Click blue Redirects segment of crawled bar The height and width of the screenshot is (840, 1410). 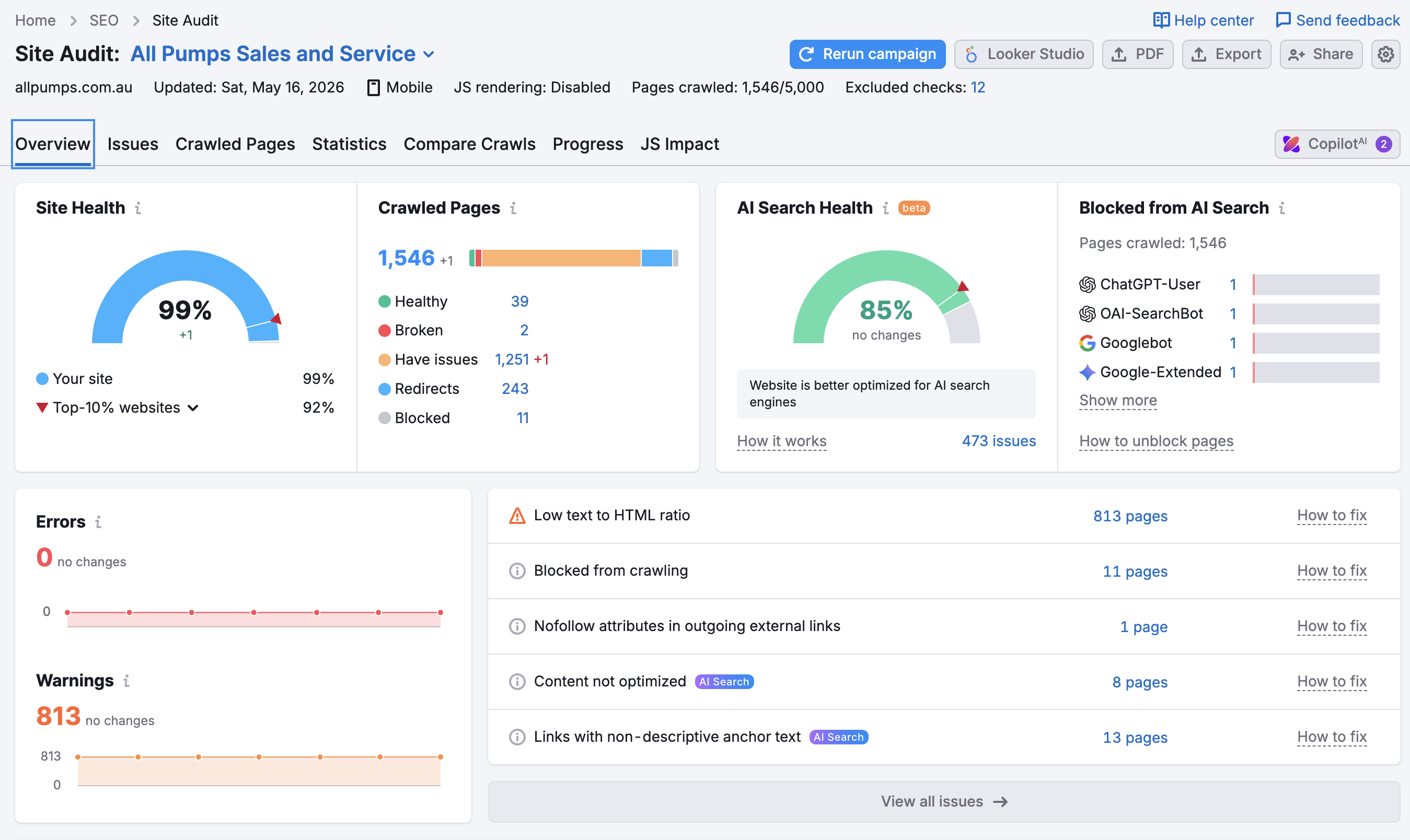pos(657,259)
